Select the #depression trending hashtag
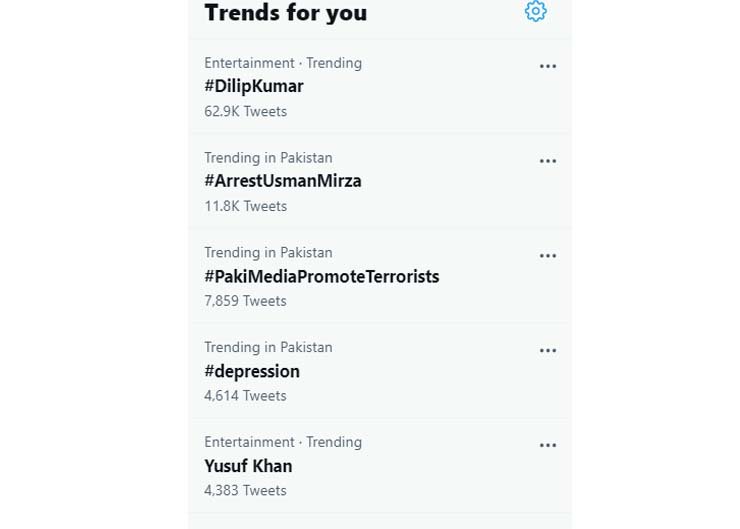The height and width of the screenshot is (529, 740). 252,371
